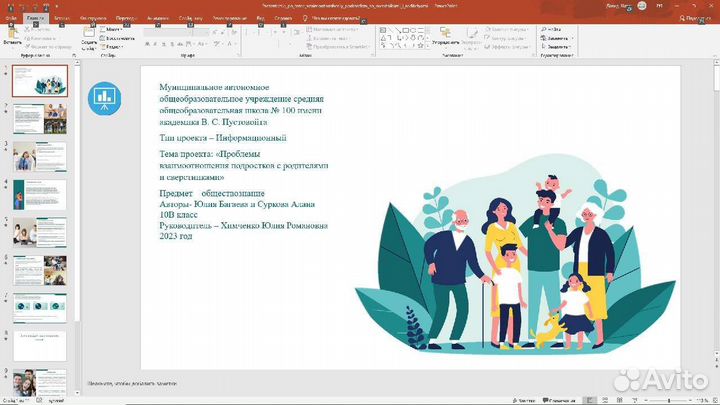Click the New Slide (Создать слайд) button

(x=88, y=39)
